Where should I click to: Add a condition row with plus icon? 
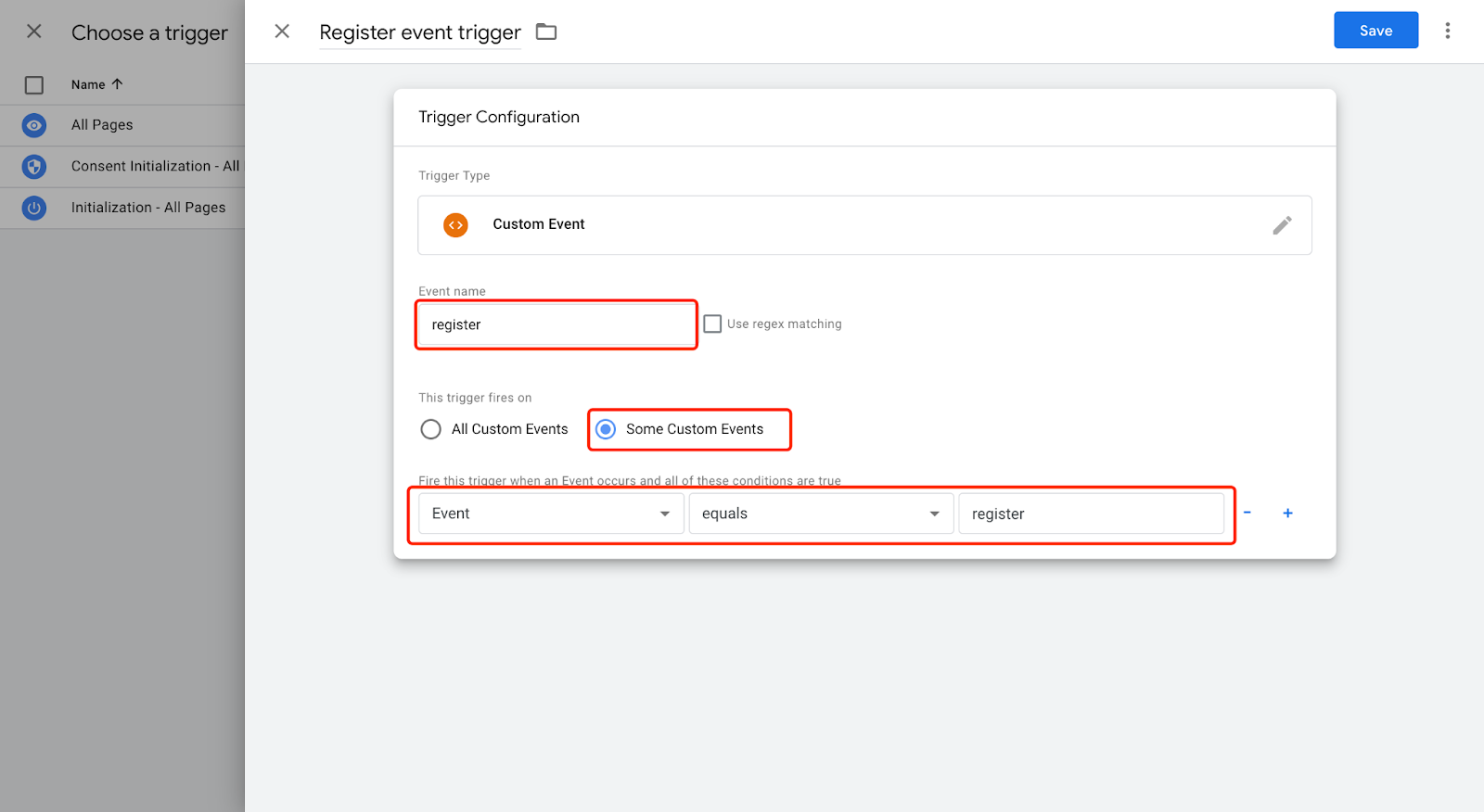coord(1287,514)
